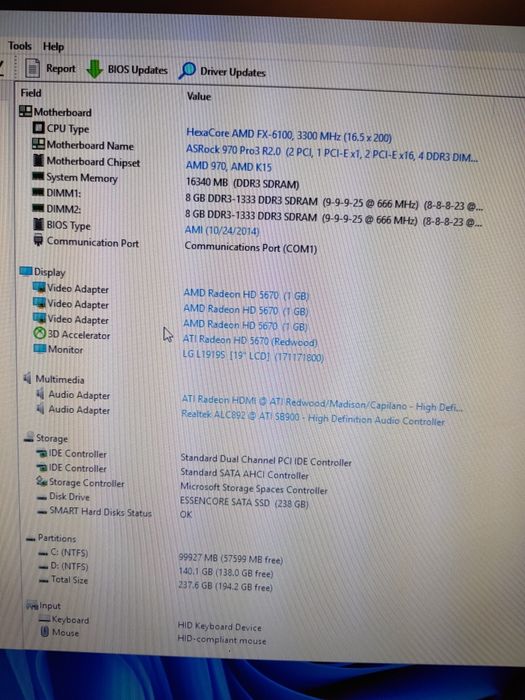Image resolution: width=525 pixels, height=700 pixels.
Task: Click the Report toolbar button
Action: point(50,69)
